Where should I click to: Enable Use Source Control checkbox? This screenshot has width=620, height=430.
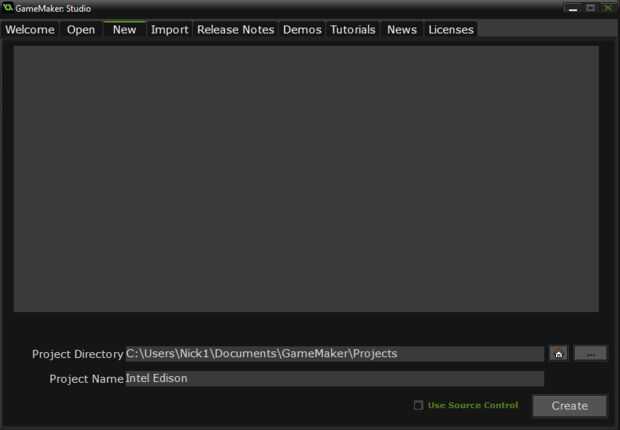click(418, 405)
